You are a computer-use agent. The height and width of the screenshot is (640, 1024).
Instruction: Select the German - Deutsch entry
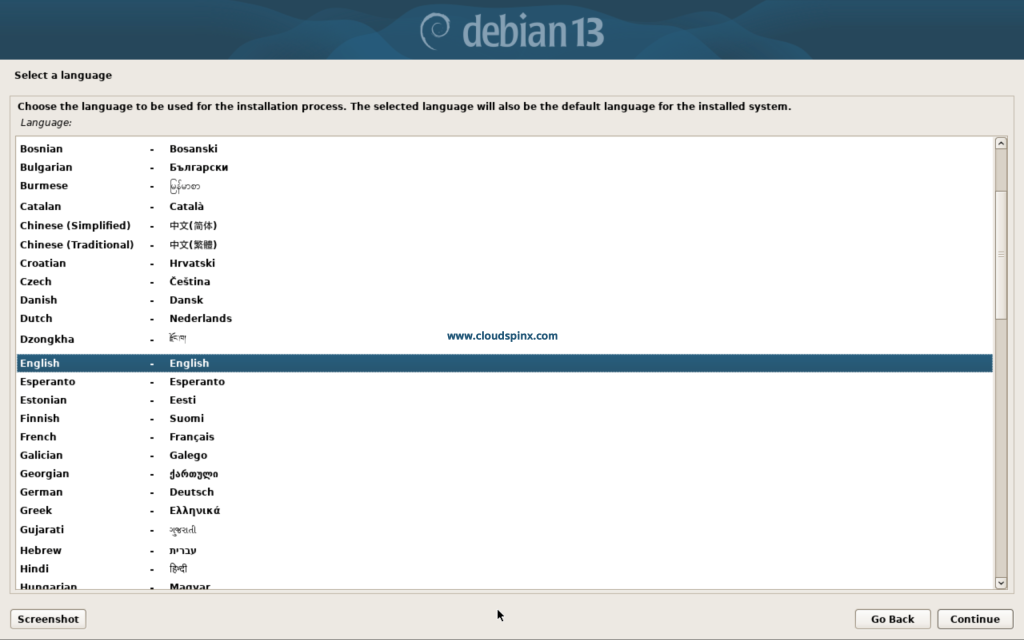(100, 492)
